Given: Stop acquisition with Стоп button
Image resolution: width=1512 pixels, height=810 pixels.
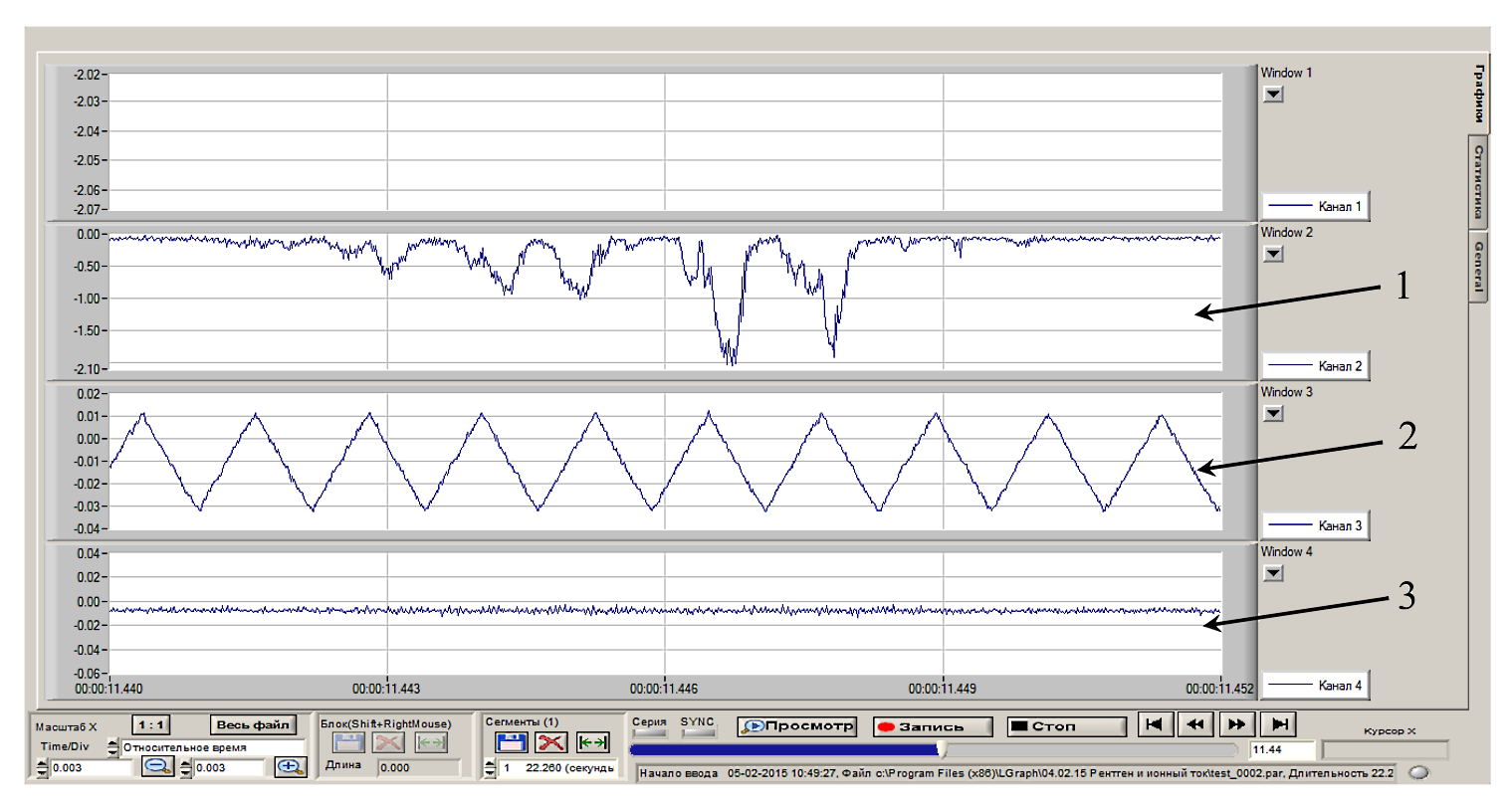Looking at the screenshot, I should click(1066, 726).
